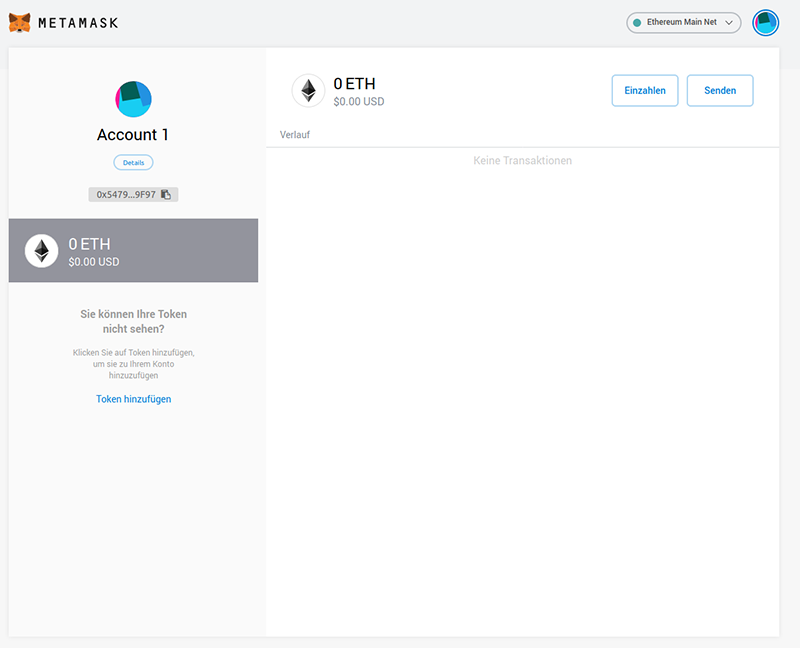Open the Verlauf history tab
Image resolution: width=800 pixels, height=648 pixels.
(x=295, y=135)
